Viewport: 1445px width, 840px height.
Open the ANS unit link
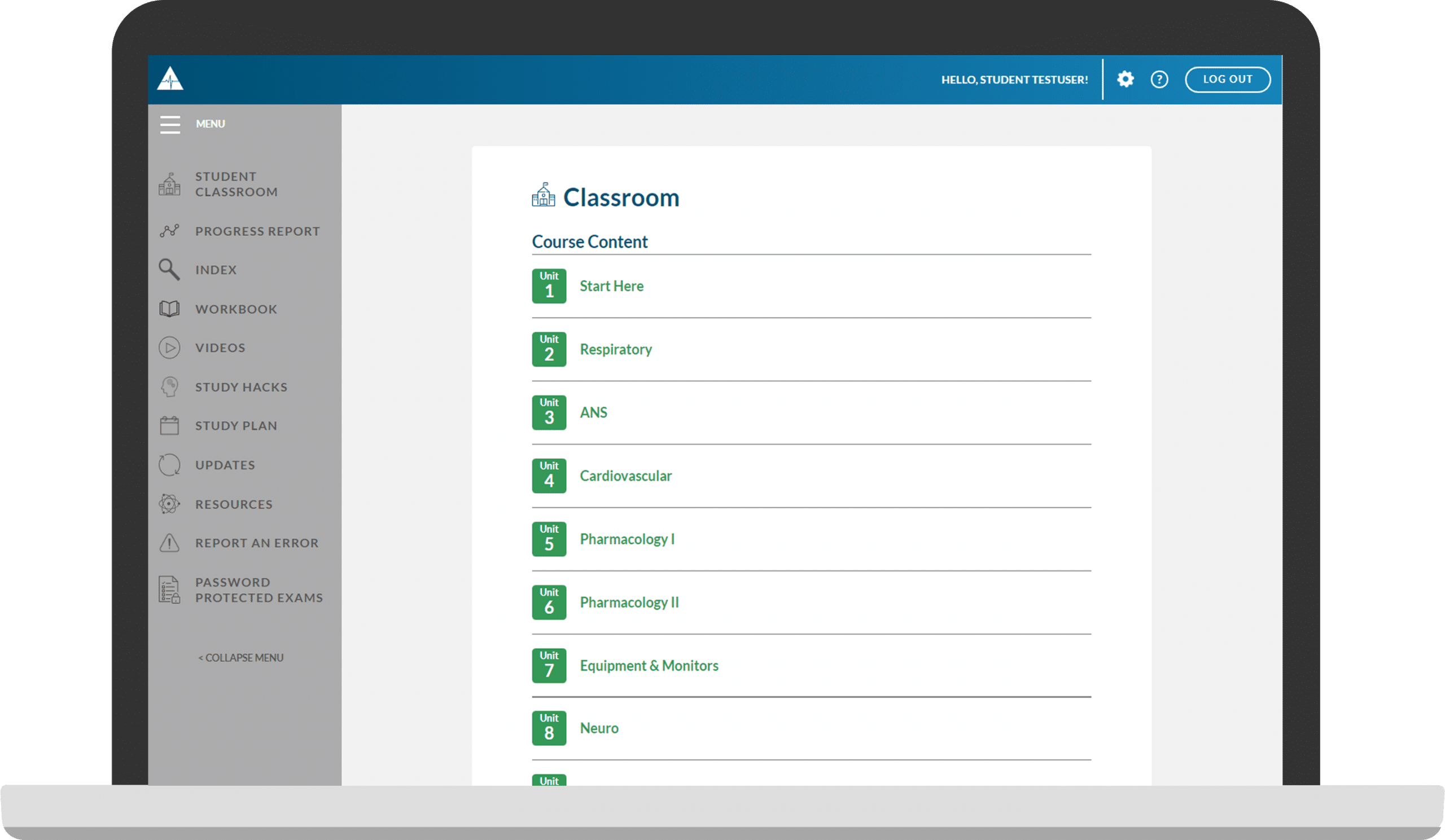point(593,412)
